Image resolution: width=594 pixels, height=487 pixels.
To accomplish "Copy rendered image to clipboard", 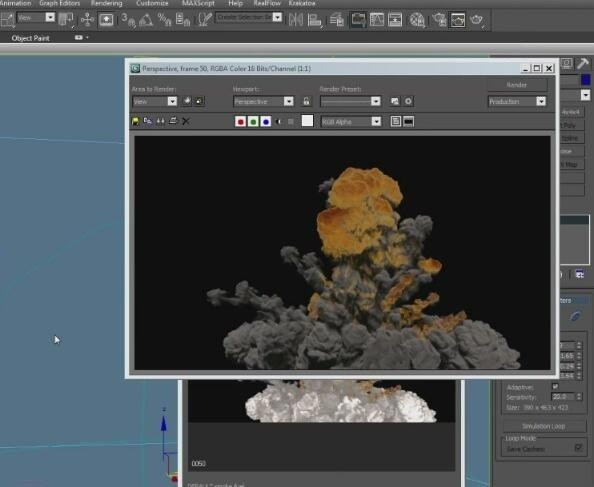I will [x=148, y=121].
